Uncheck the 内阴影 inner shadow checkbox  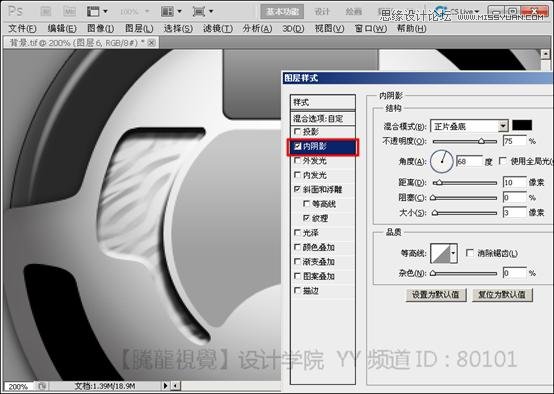point(297,146)
